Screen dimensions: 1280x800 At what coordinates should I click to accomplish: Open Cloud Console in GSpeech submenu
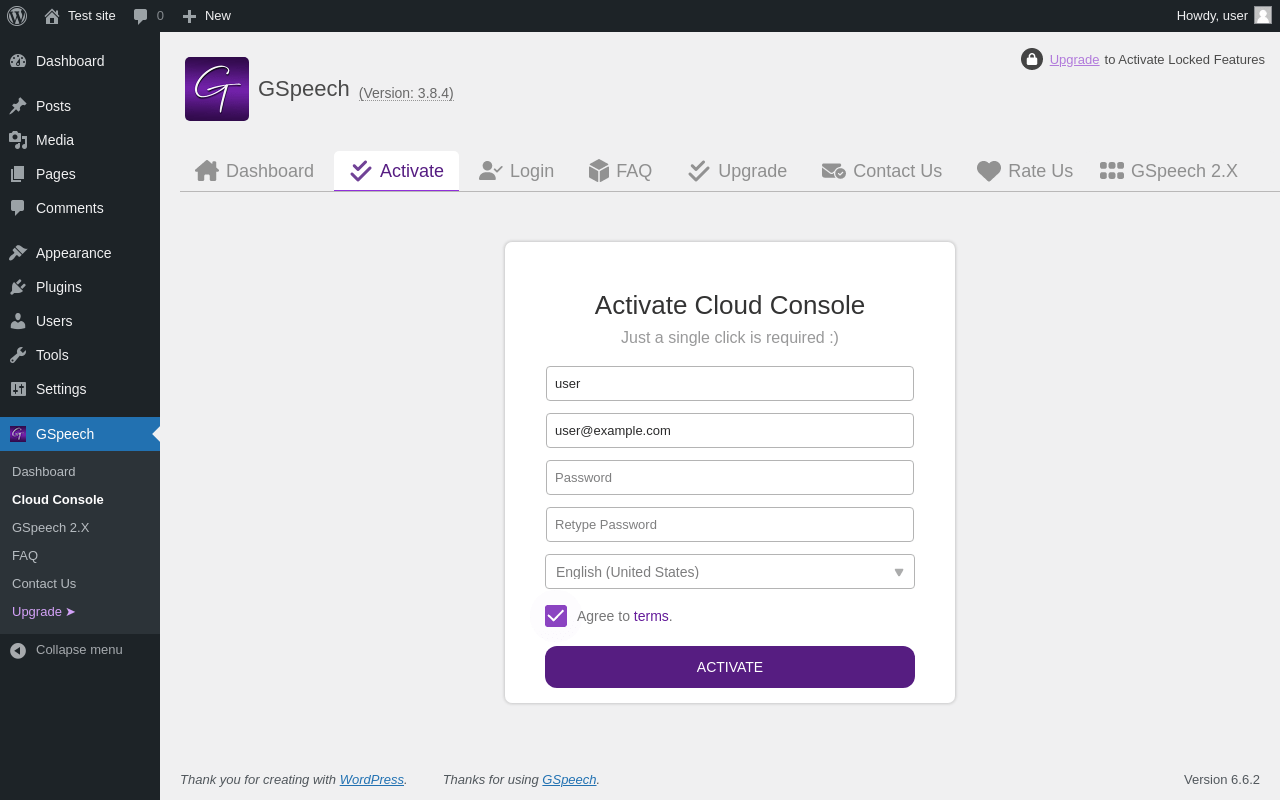(x=58, y=499)
